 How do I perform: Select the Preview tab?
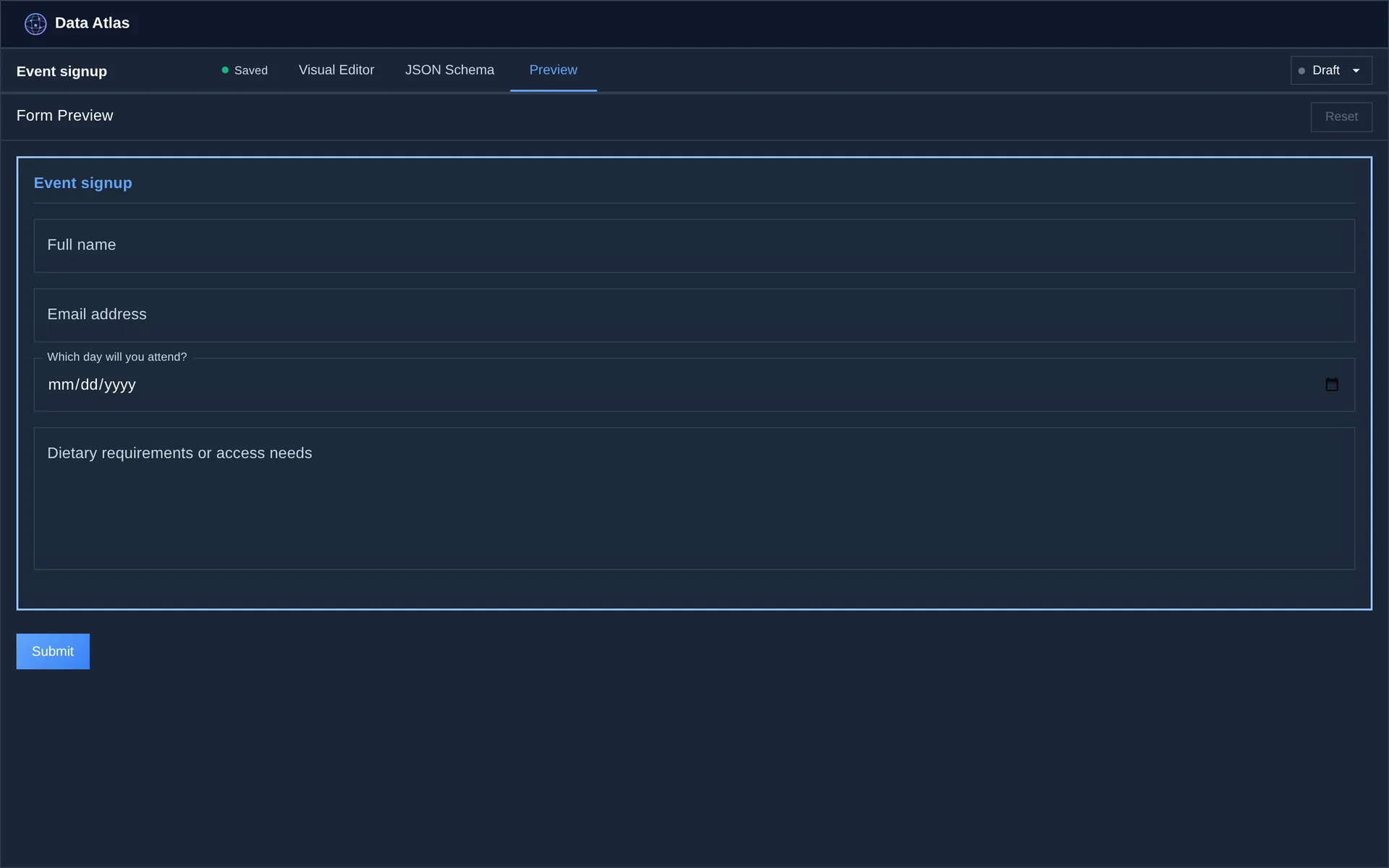point(553,70)
